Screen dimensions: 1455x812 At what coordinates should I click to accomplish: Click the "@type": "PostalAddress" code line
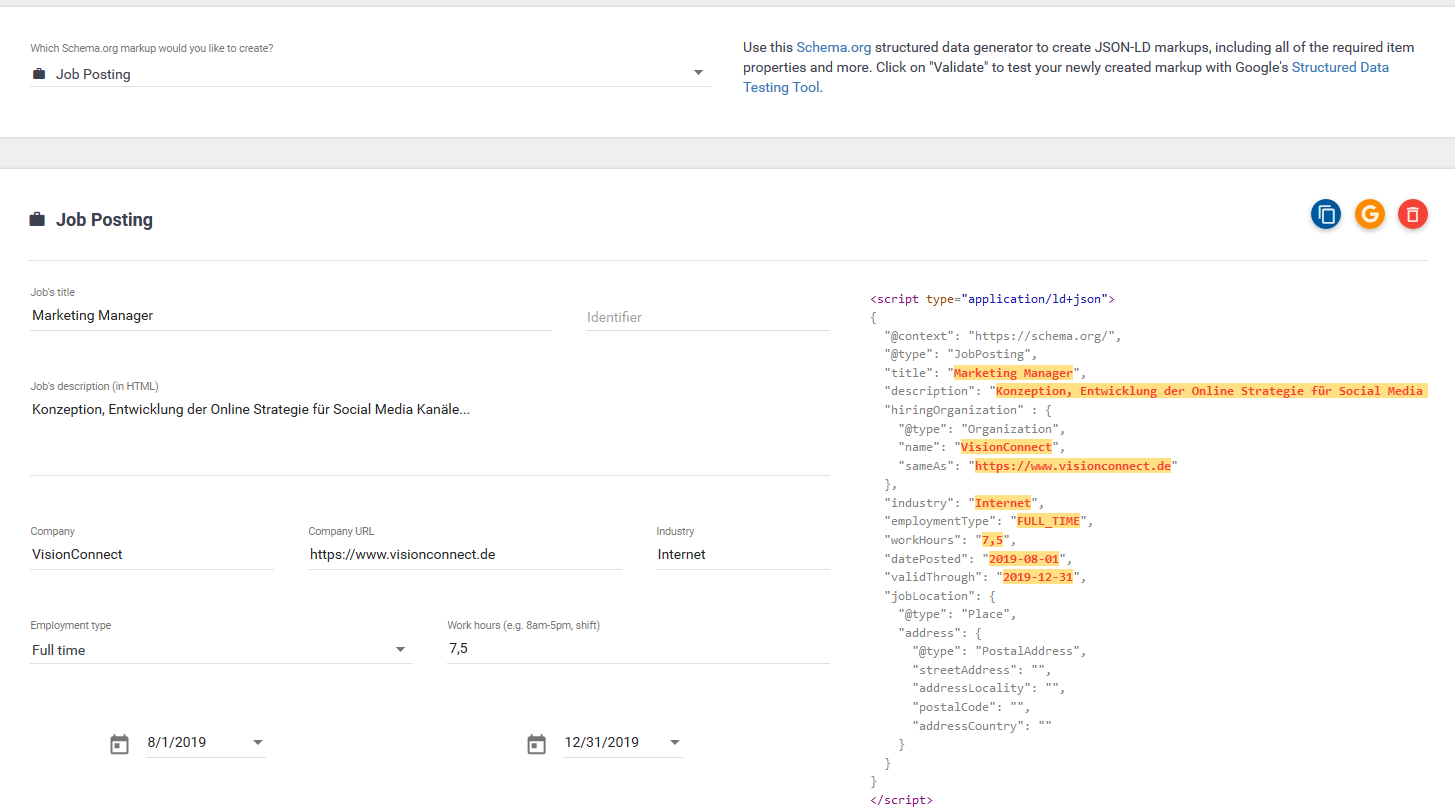click(x=999, y=651)
